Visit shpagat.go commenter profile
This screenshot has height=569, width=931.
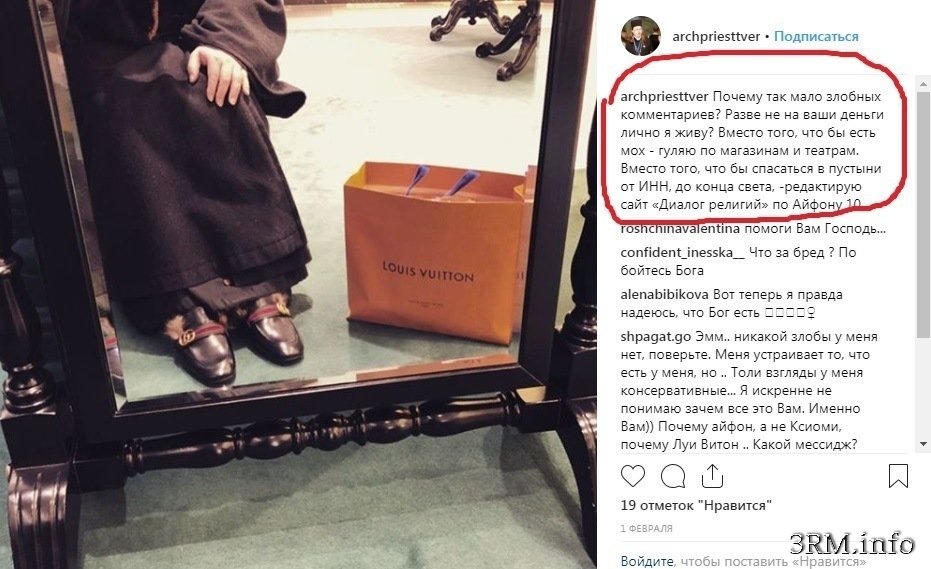(x=656, y=337)
